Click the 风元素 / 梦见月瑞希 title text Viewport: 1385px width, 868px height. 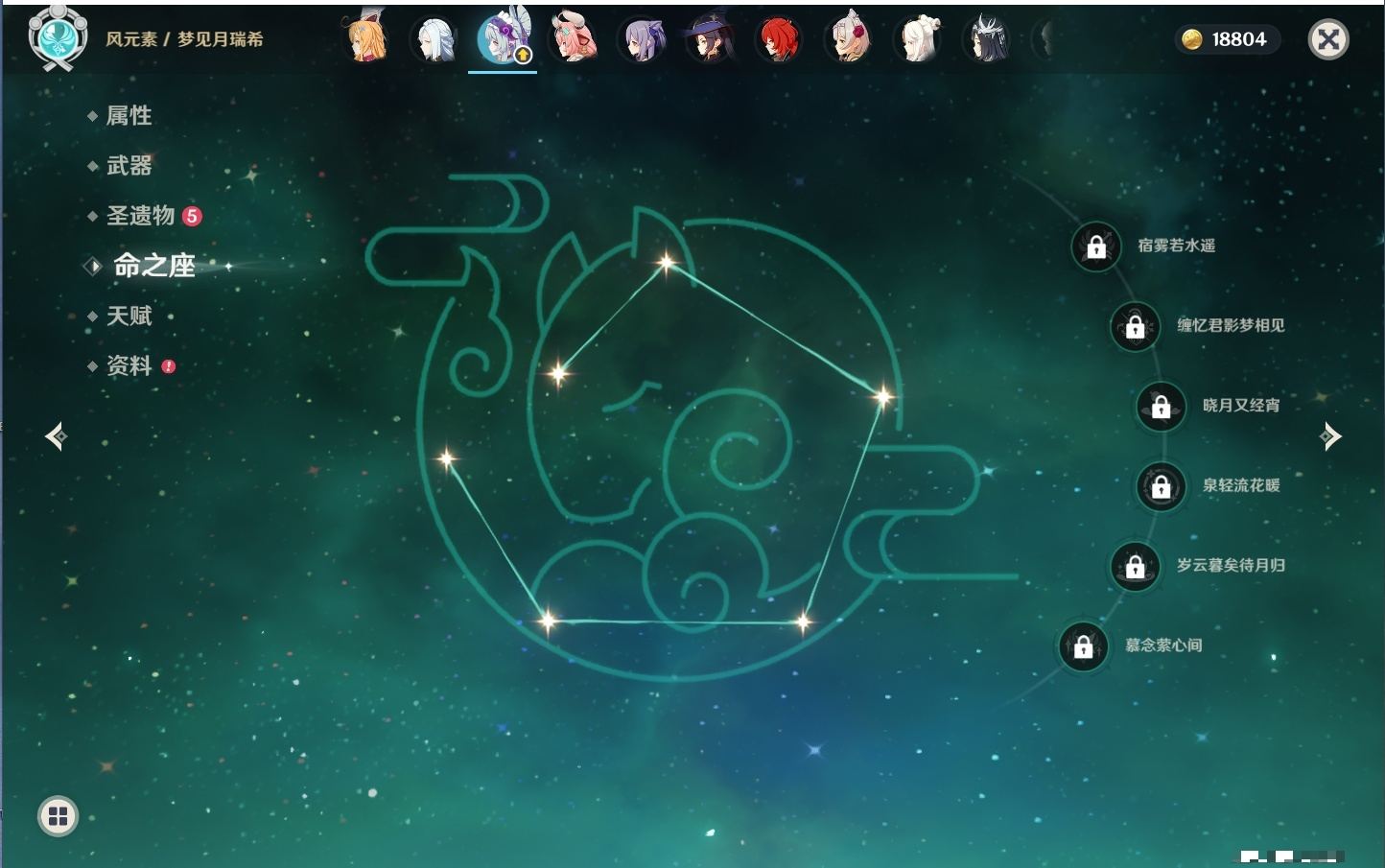point(184,39)
